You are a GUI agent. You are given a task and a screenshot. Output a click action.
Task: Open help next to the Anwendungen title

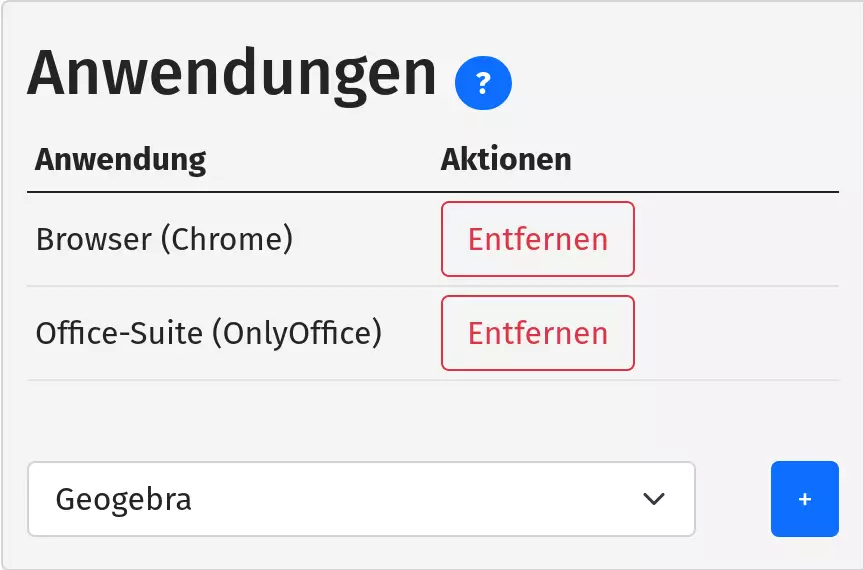(x=483, y=83)
